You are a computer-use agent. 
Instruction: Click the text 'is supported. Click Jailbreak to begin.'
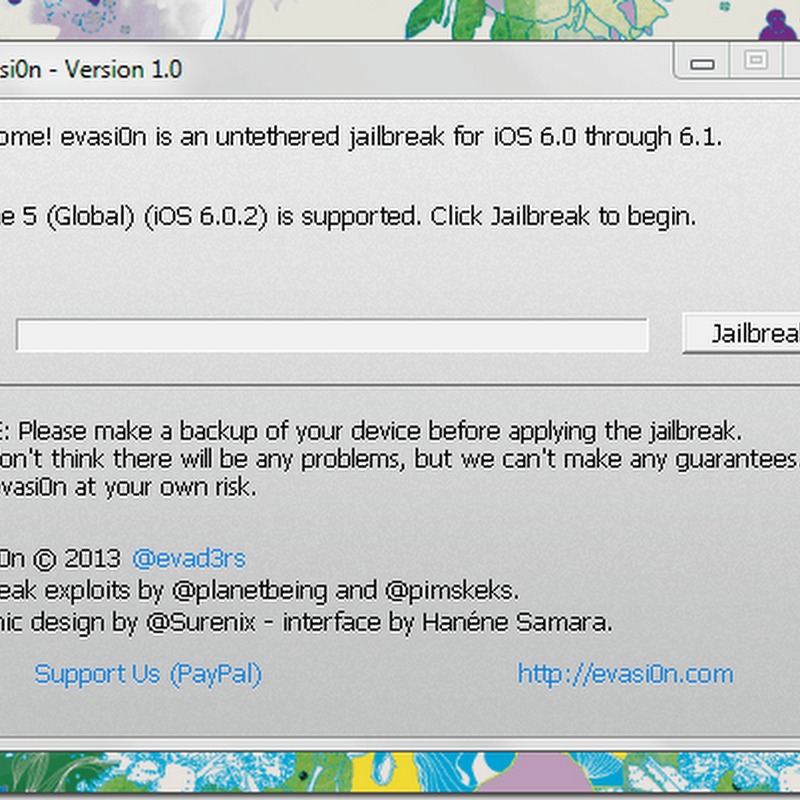(487, 217)
